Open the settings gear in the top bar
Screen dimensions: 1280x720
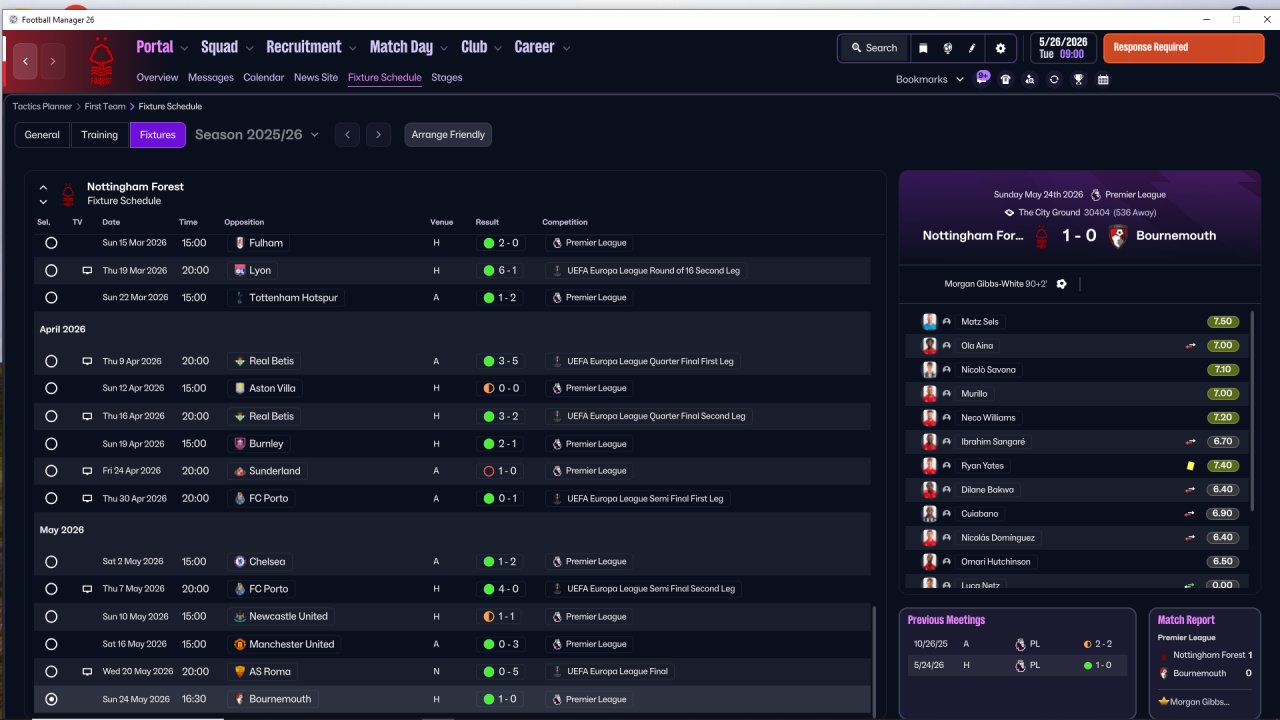coord(1000,48)
